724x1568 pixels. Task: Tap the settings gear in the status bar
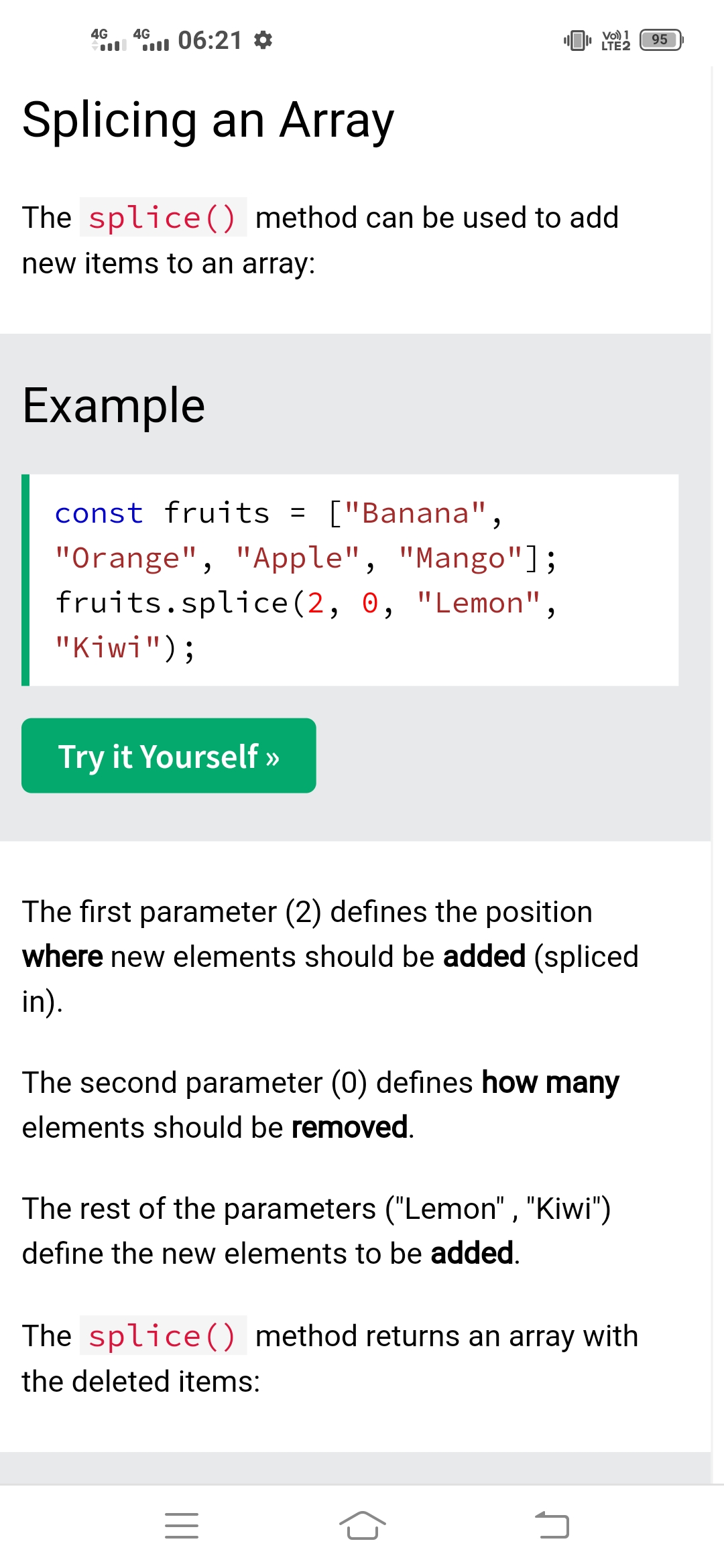[x=263, y=40]
